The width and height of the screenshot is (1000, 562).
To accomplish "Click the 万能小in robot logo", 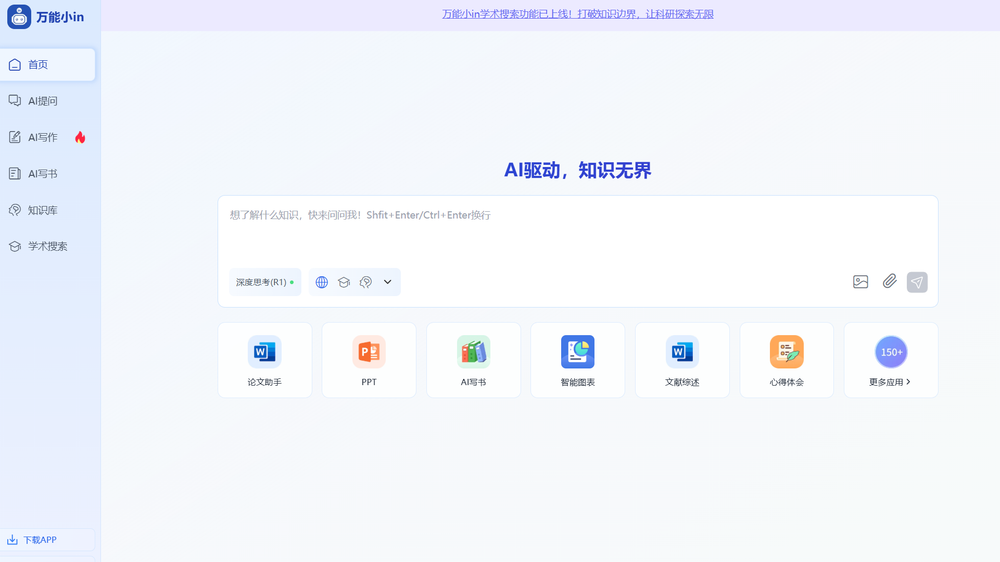I will coord(19,17).
